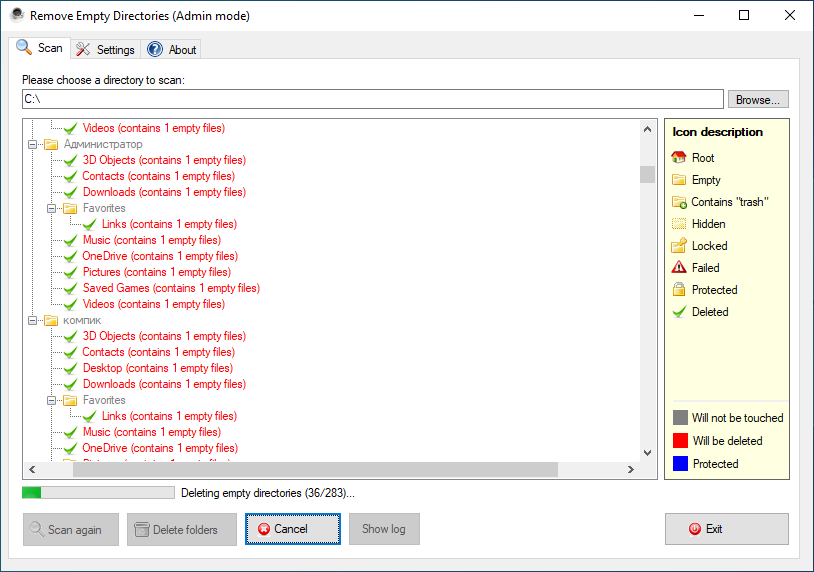Click gray Will not be touched swatch
The height and width of the screenshot is (572, 814).
680,418
